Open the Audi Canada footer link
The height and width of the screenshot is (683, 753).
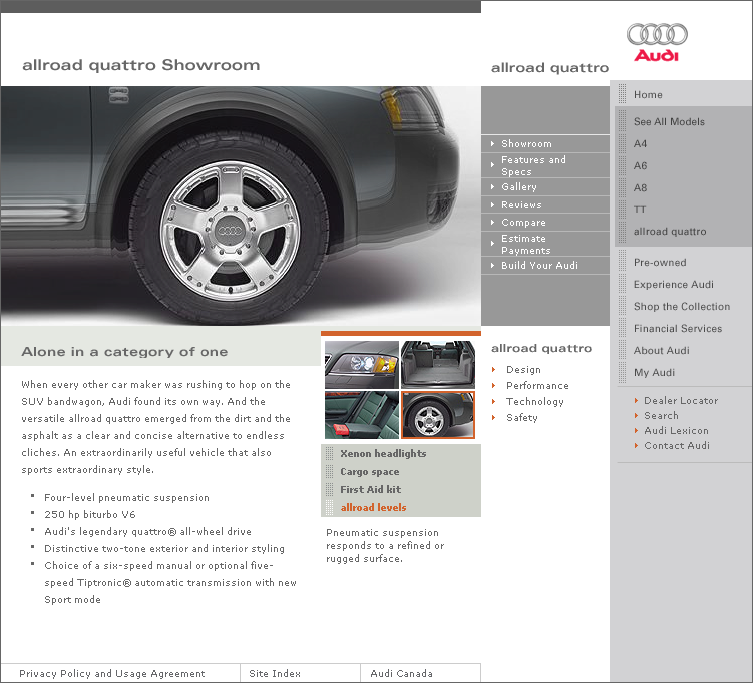click(x=401, y=674)
